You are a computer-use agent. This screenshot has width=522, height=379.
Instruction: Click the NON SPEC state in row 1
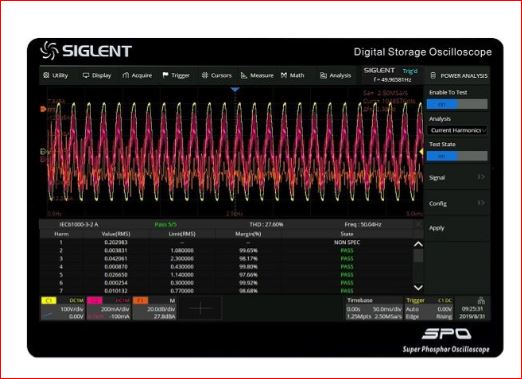[x=347, y=242]
